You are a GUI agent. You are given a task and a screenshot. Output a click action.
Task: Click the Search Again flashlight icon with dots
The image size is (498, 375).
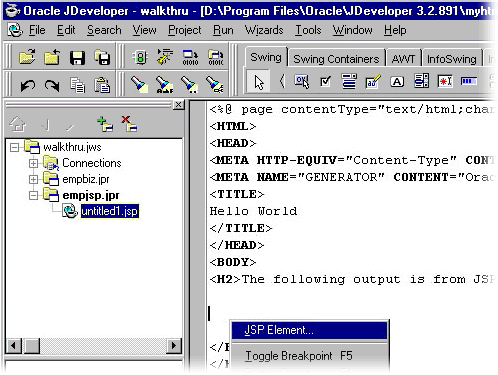click(190, 84)
